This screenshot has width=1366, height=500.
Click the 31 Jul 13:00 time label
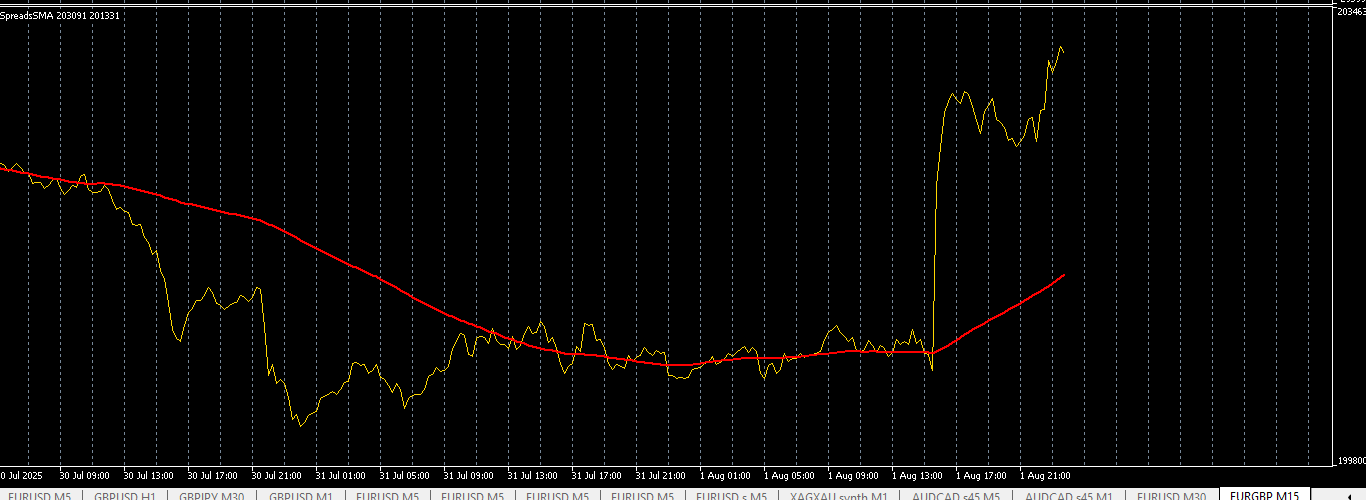[532, 475]
